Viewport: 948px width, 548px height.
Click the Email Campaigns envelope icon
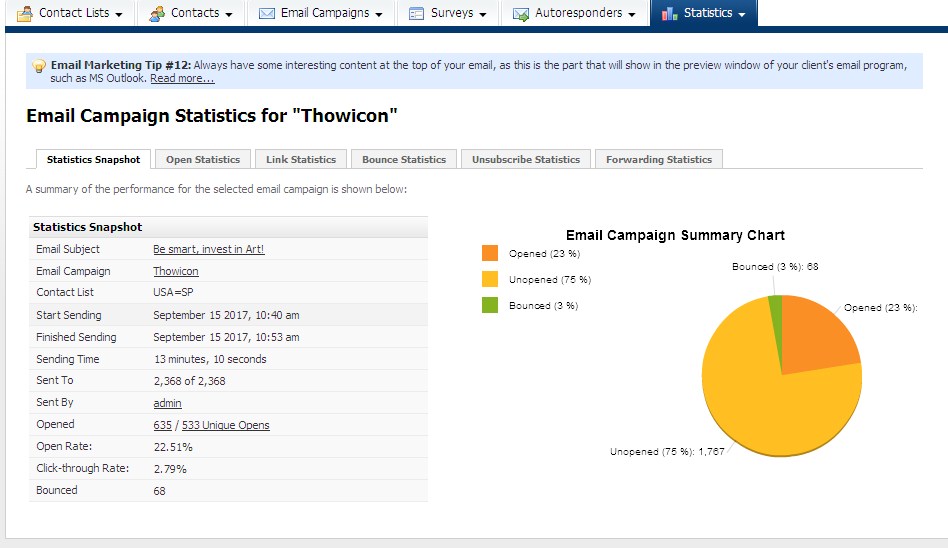(x=267, y=13)
